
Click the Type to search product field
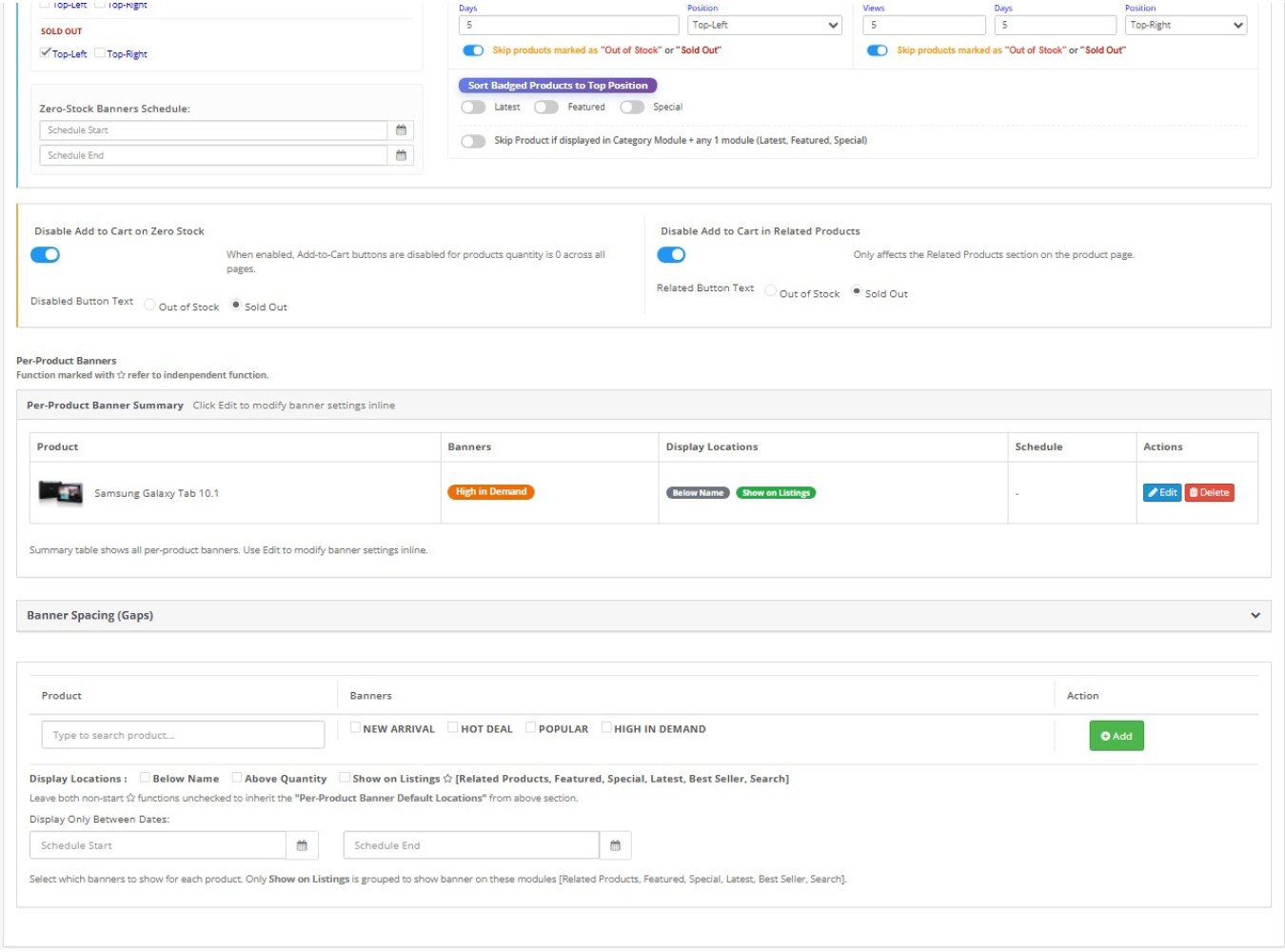click(x=183, y=735)
